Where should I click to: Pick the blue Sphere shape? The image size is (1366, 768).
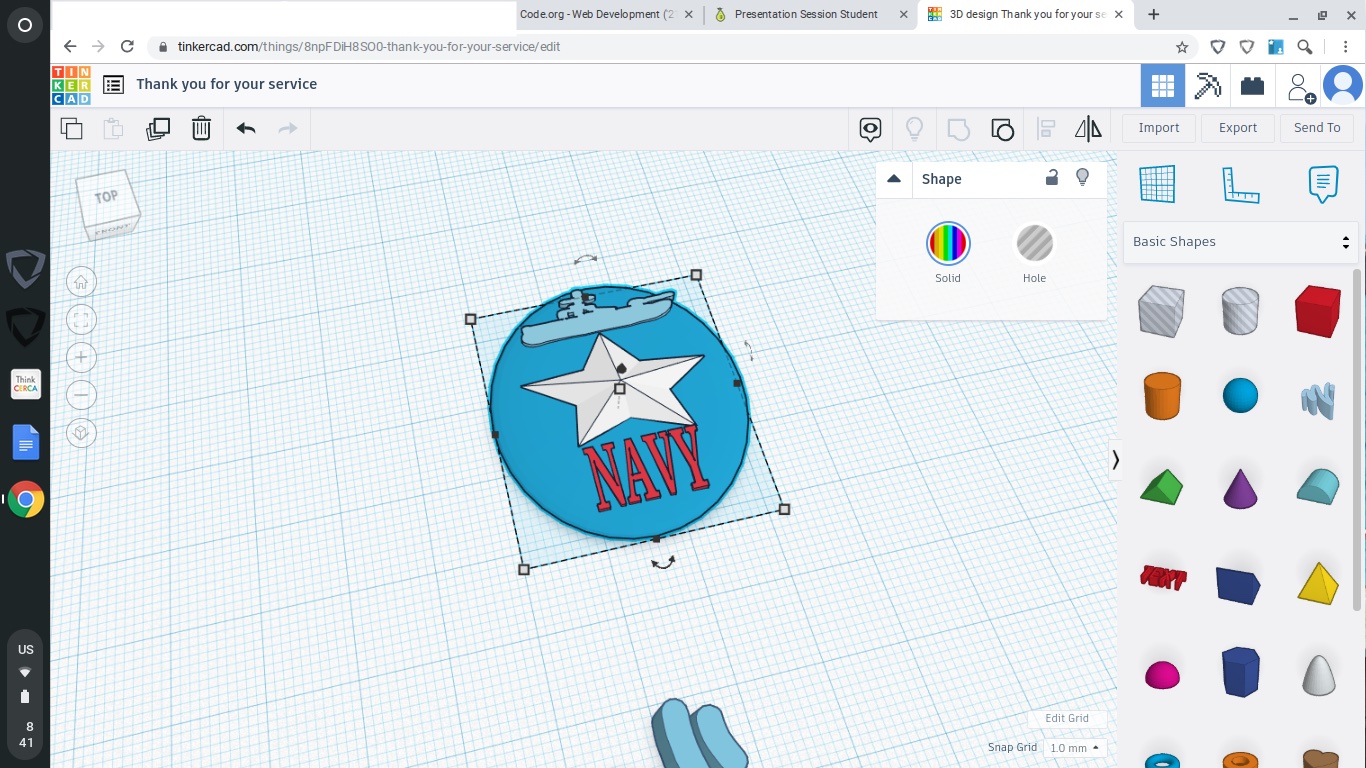tap(1240, 396)
